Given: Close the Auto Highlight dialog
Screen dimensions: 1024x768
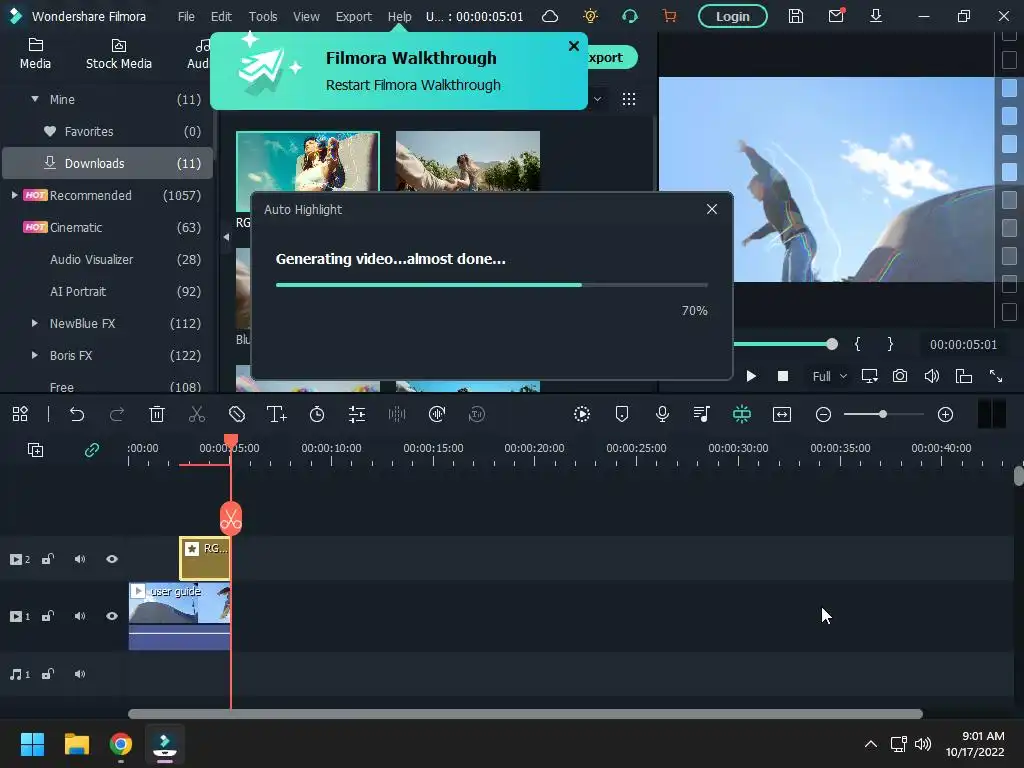Looking at the screenshot, I should click(x=712, y=209).
